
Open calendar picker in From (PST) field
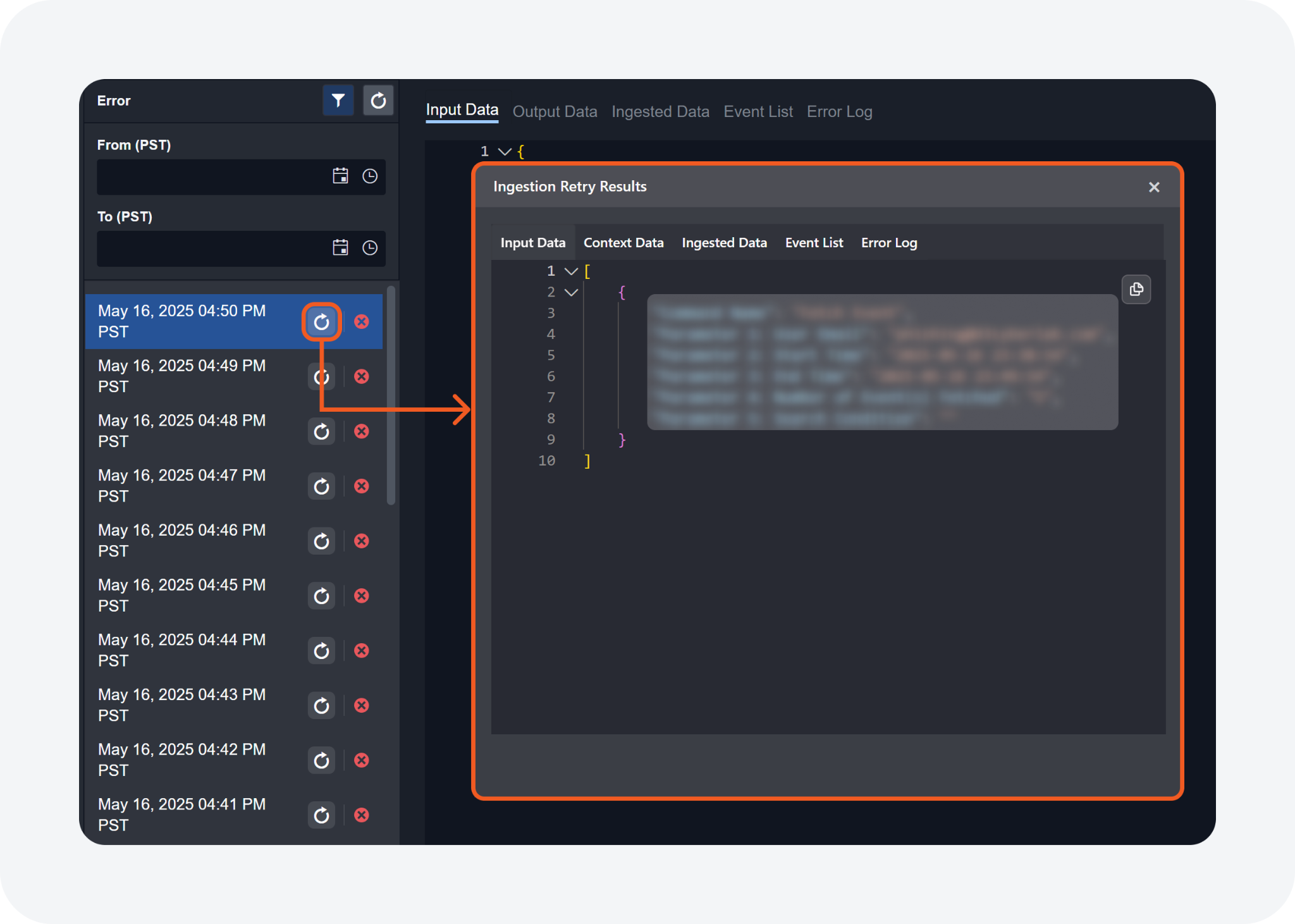pos(340,176)
